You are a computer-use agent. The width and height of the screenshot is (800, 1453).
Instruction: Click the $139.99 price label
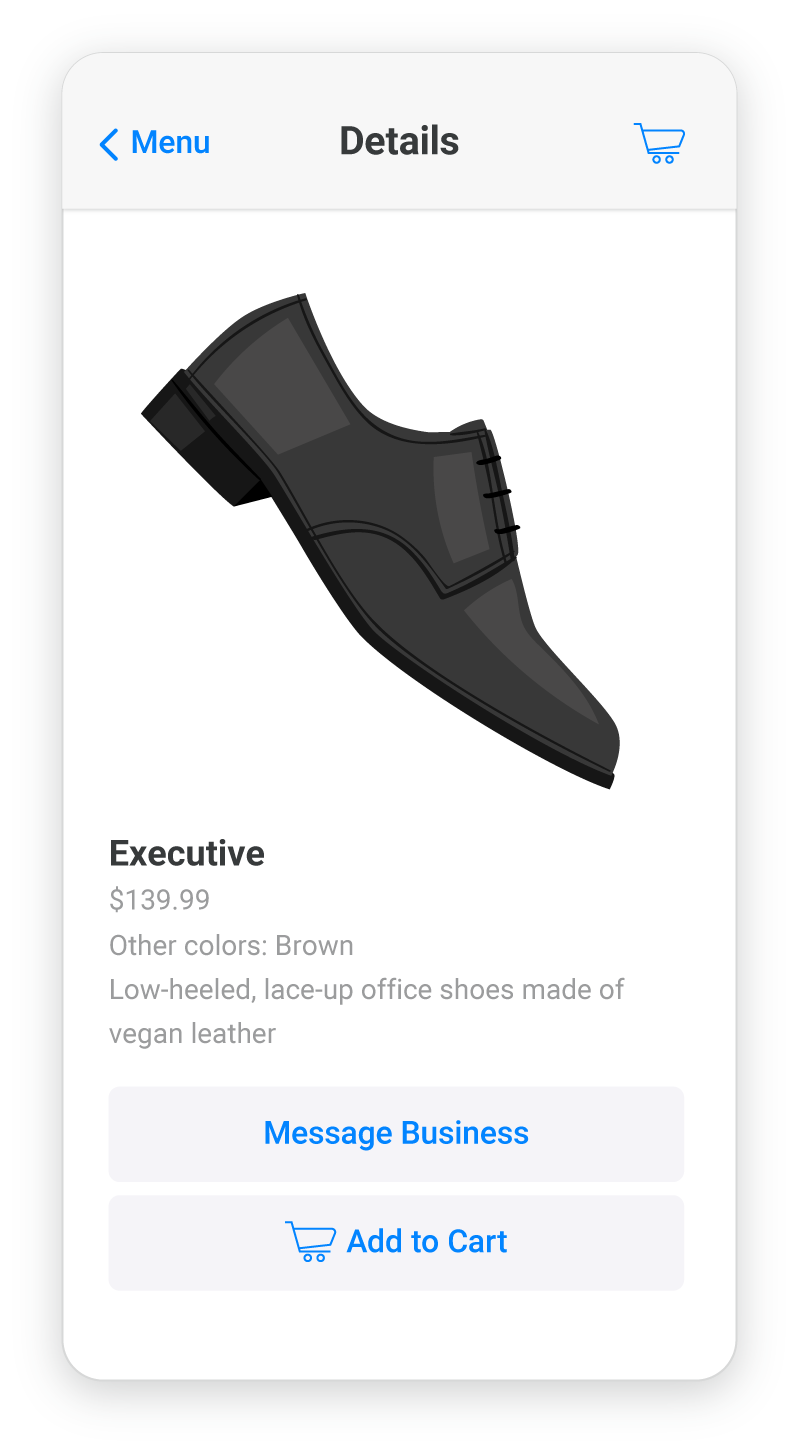click(160, 900)
